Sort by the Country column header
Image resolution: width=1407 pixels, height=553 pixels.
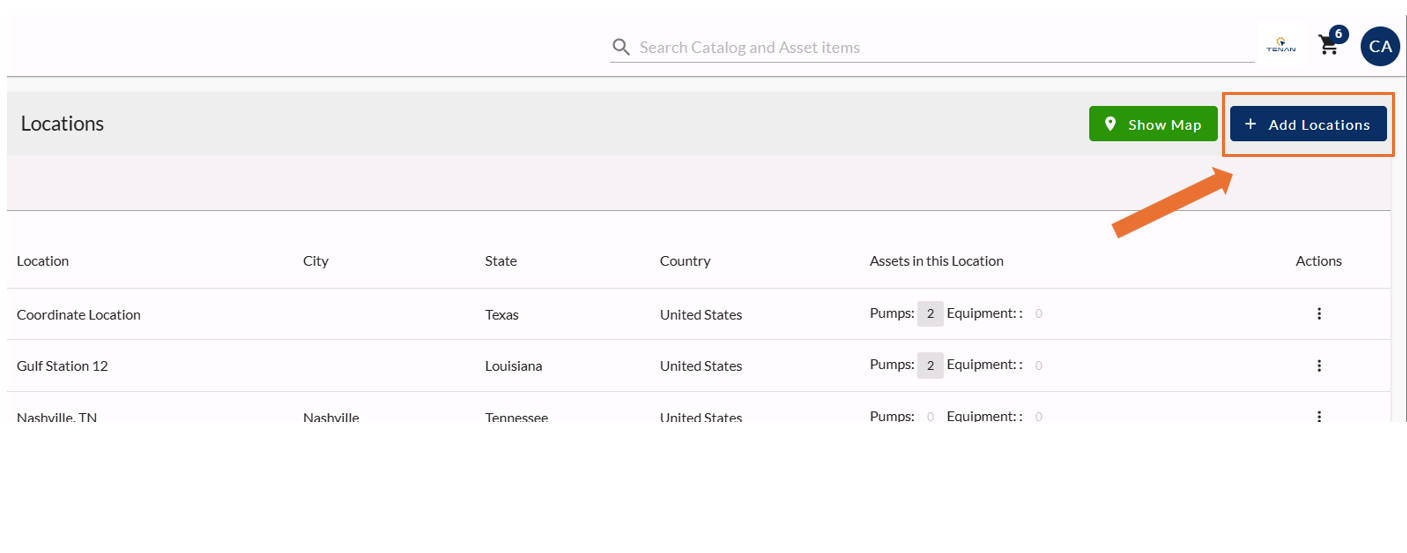click(x=685, y=261)
